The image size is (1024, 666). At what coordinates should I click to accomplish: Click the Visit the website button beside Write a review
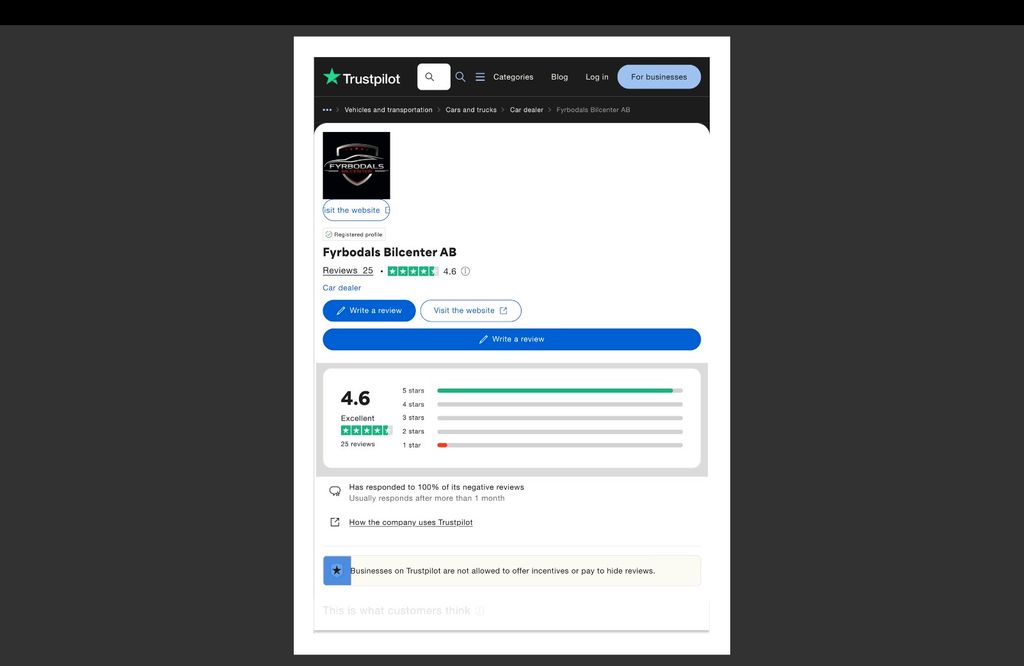tap(470, 311)
